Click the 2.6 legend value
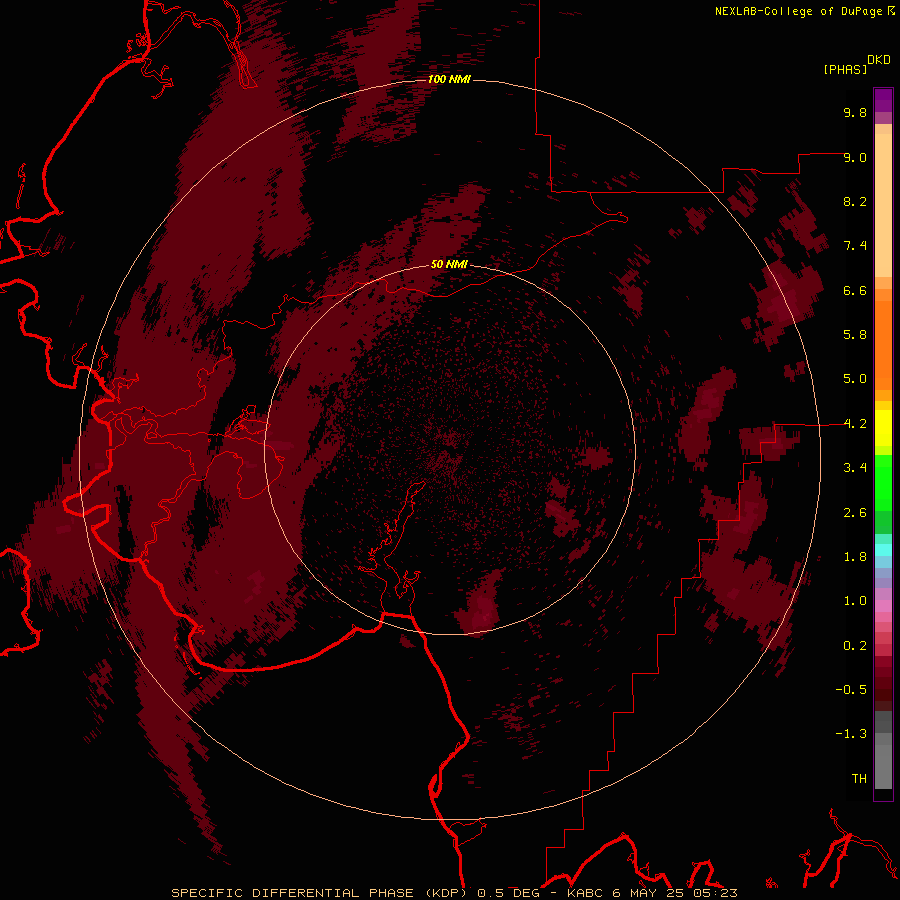Image resolution: width=900 pixels, height=900 pixels. (x=855, y=513)
